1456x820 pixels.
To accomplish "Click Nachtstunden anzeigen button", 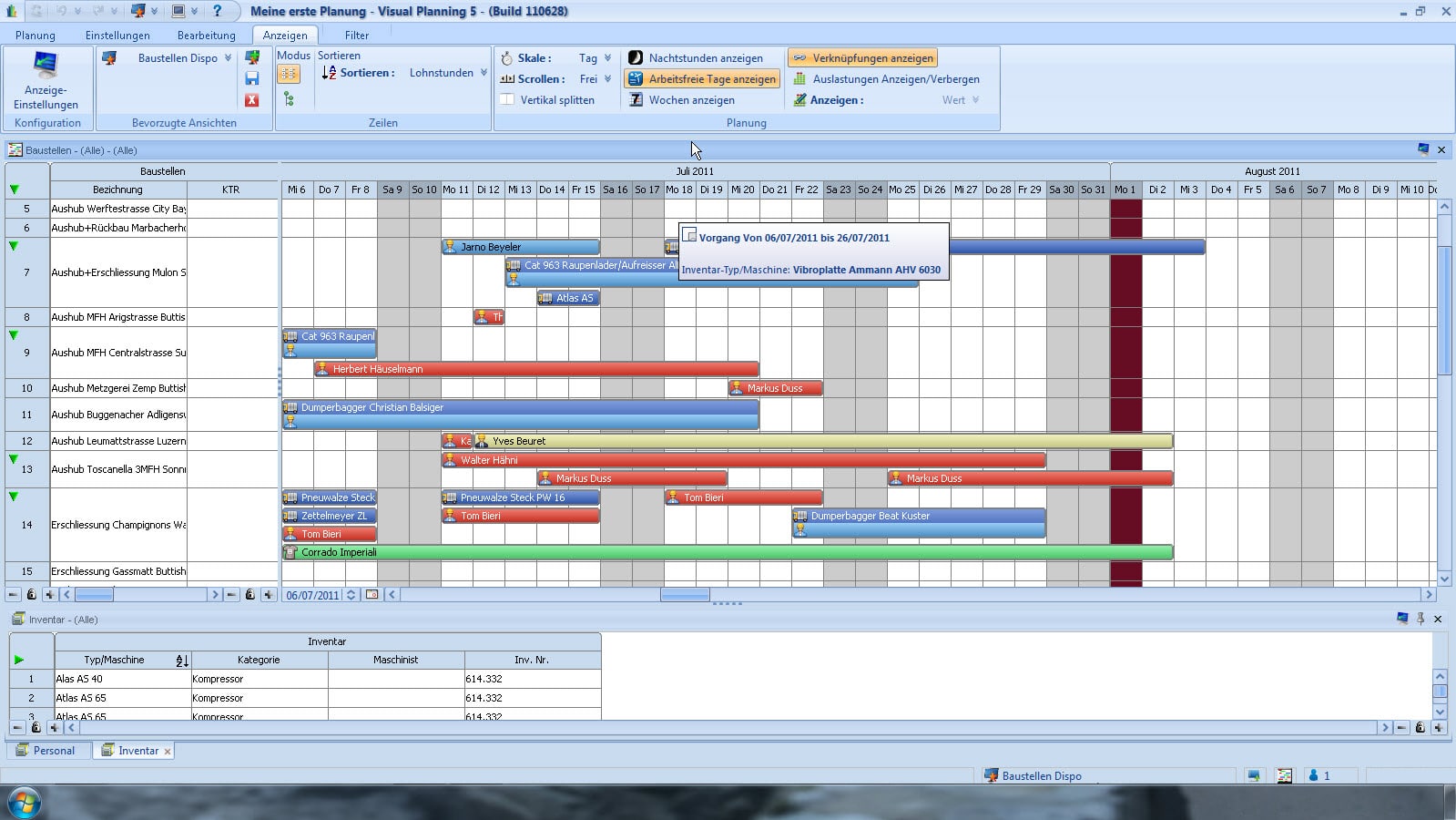I will [x=696, y=58].
